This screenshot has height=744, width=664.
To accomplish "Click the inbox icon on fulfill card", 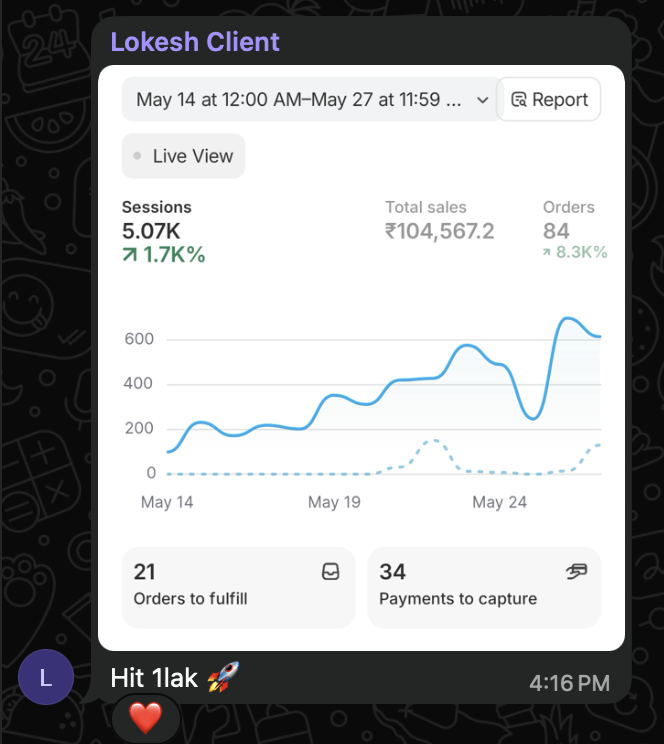I will point(331,571).
